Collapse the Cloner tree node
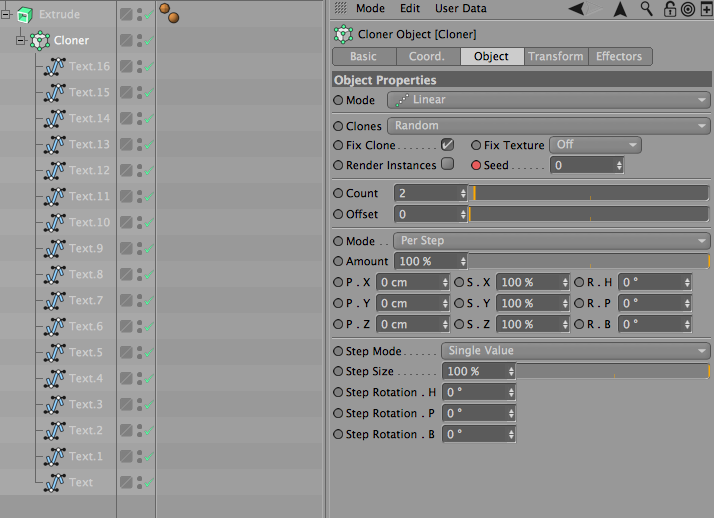 [20, 41]
